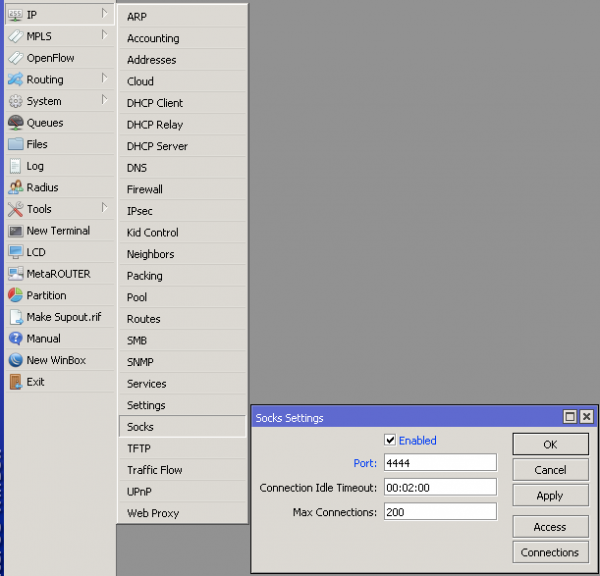Open the Firewall entry in IP menu
Image resolution: width=600 pixels, height=576 pixels.
tap(145, 189)
